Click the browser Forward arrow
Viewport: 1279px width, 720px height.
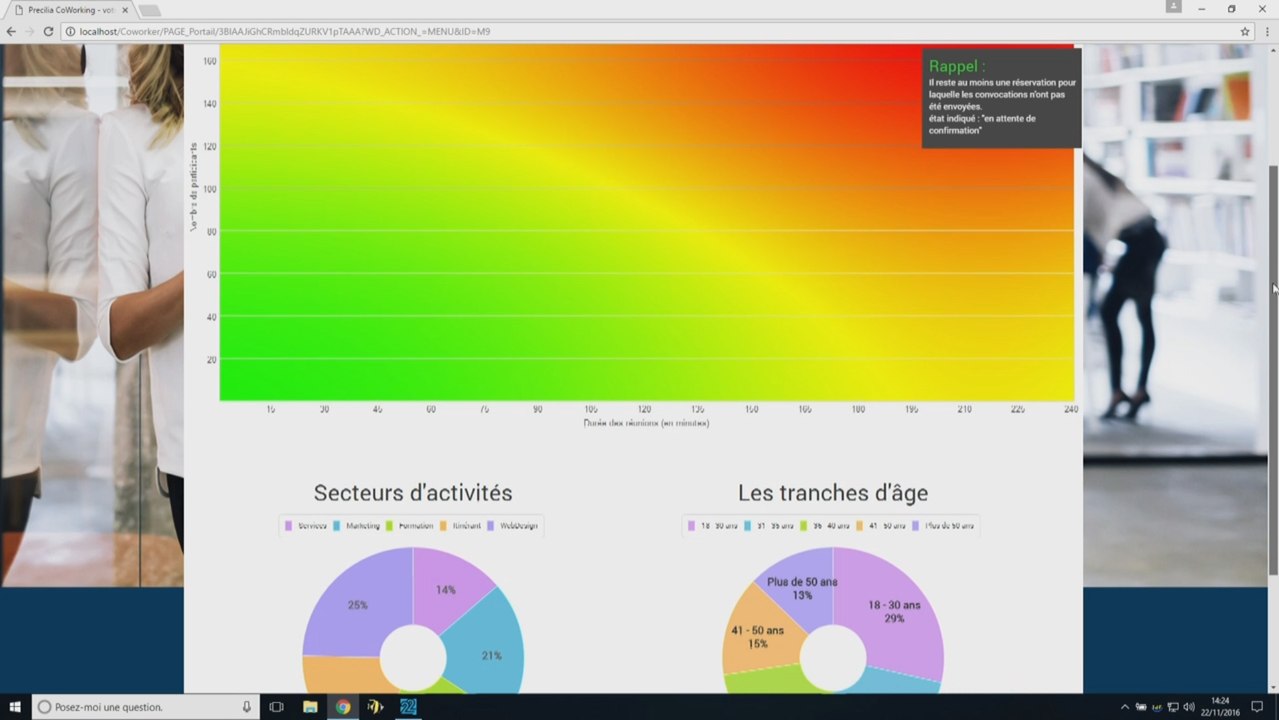click(29, 31)
